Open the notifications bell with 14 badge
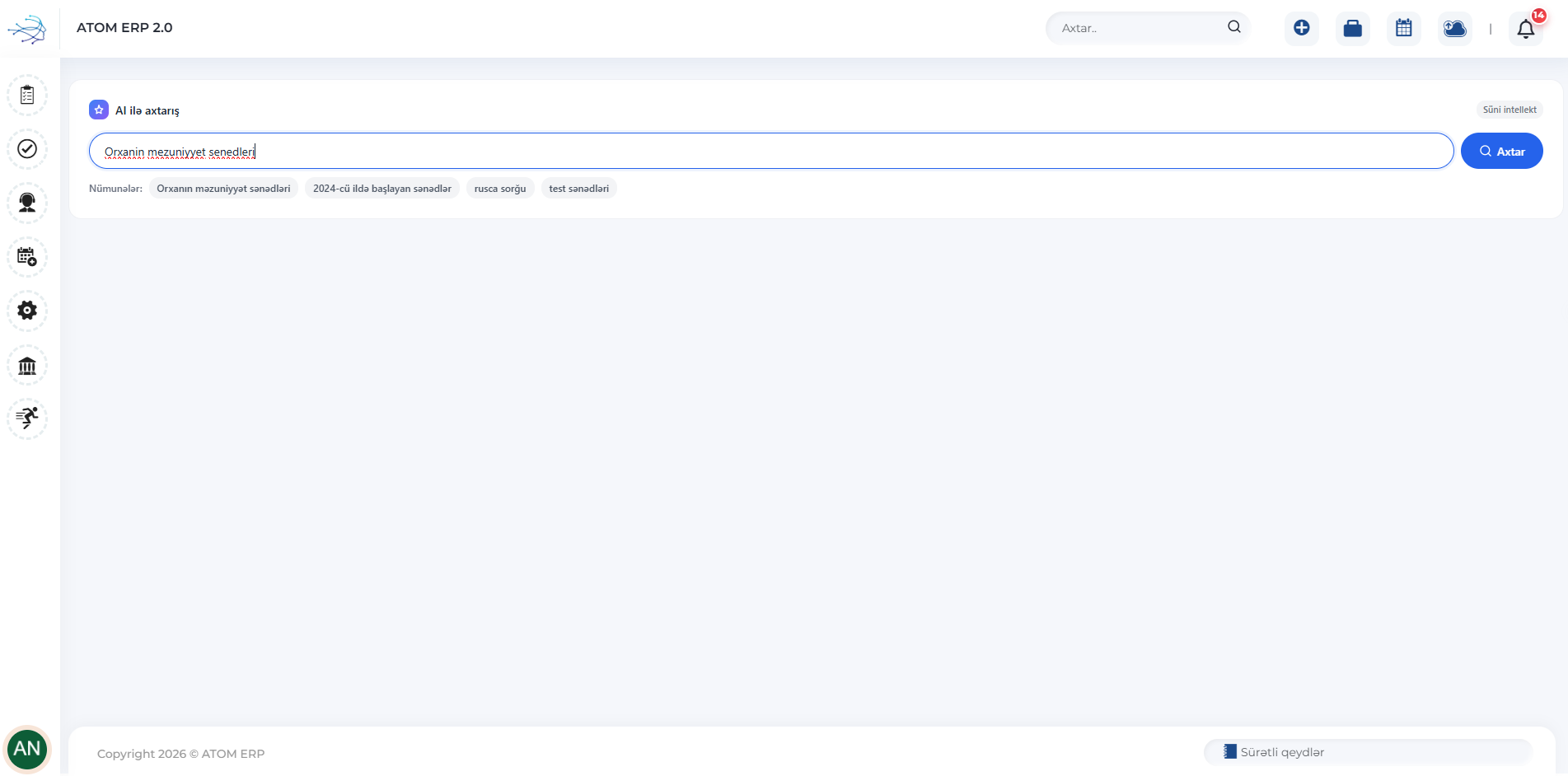The height and width of the screenshot is (776, 1568). [1526, 29]
